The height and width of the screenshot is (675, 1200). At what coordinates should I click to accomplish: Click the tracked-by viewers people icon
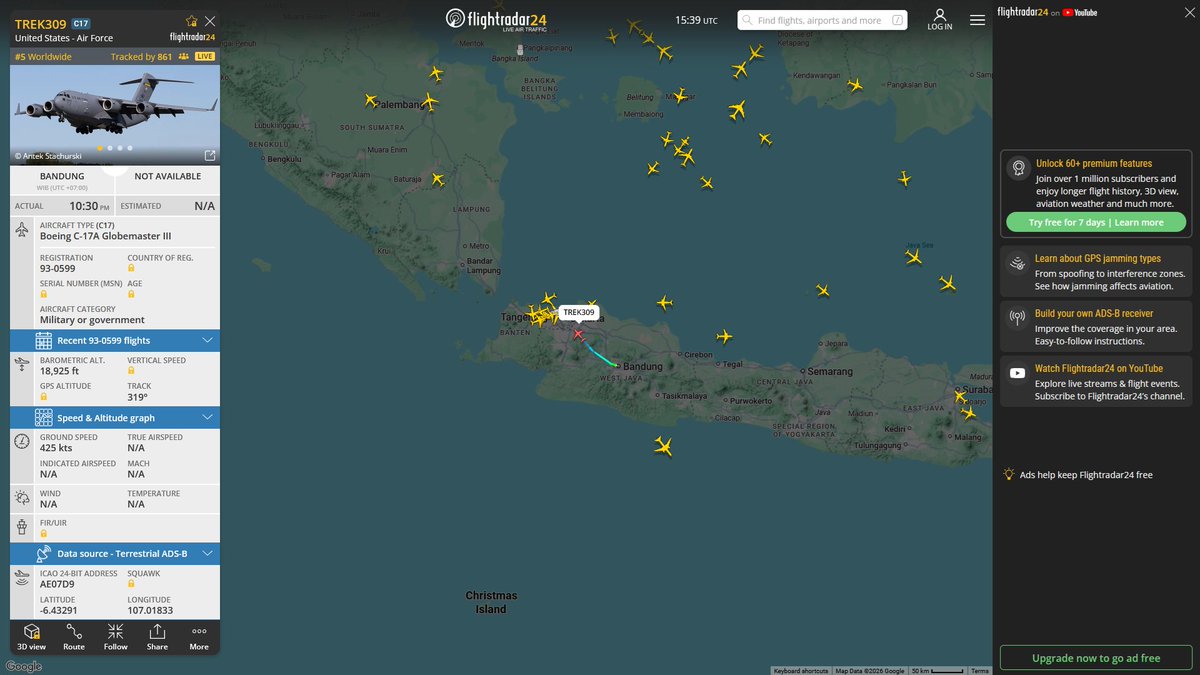click(x=184, y=57)
